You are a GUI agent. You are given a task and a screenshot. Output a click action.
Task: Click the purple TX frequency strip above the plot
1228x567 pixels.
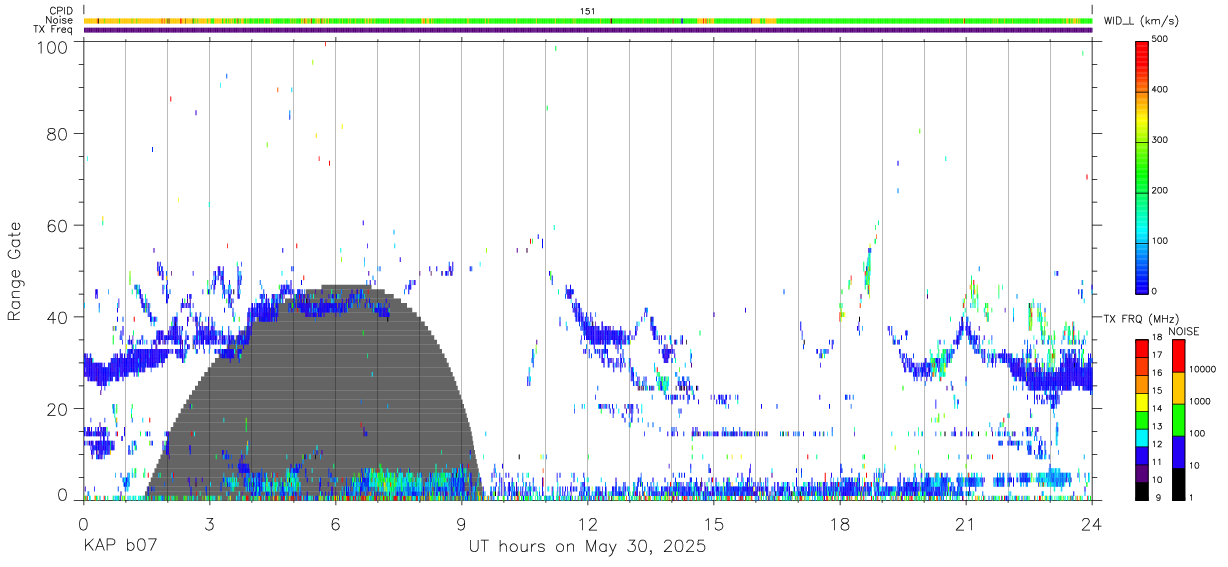(588, 30)
